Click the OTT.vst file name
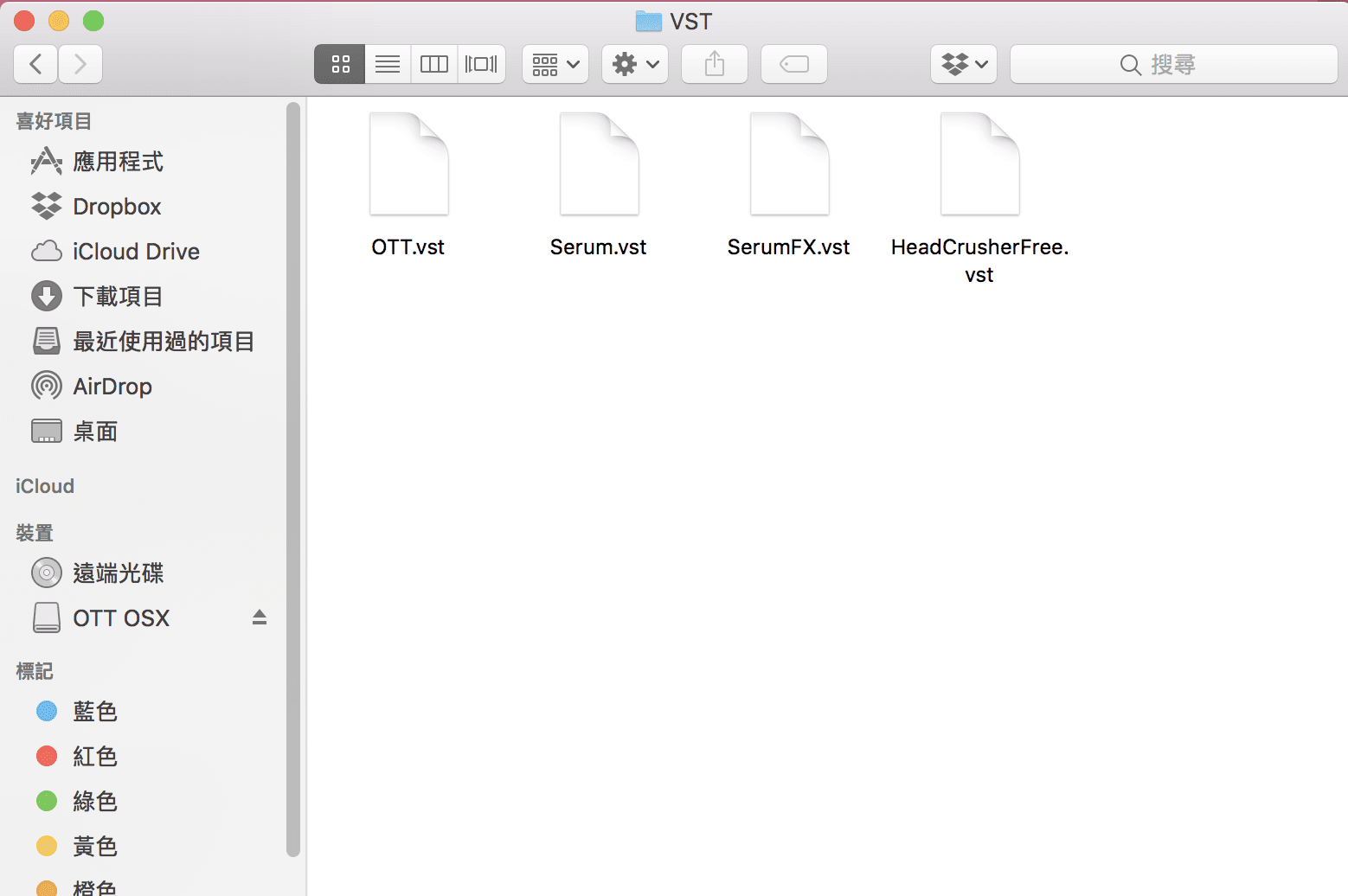This screenshot has width=1348, height=896. pos(408,247)
